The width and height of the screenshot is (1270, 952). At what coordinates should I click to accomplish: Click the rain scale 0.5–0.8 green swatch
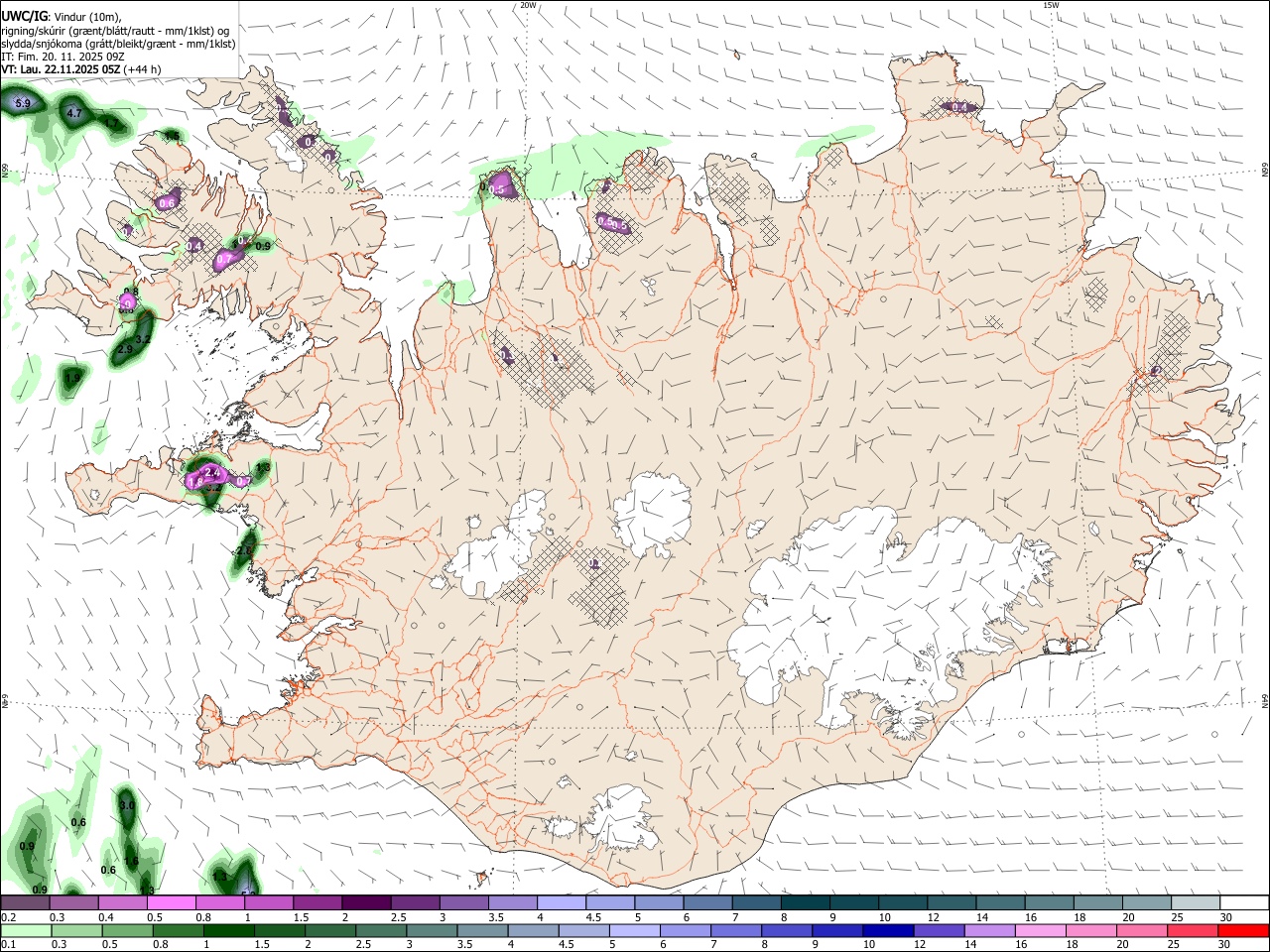127,931
